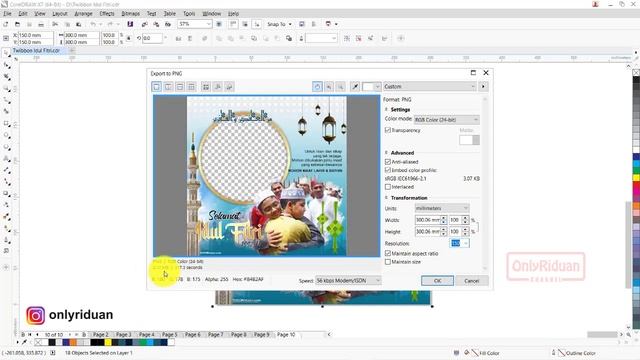Select the Zoom tool in toolbox
The height and width of the screenshot is (360, 640).
(7, 89)
